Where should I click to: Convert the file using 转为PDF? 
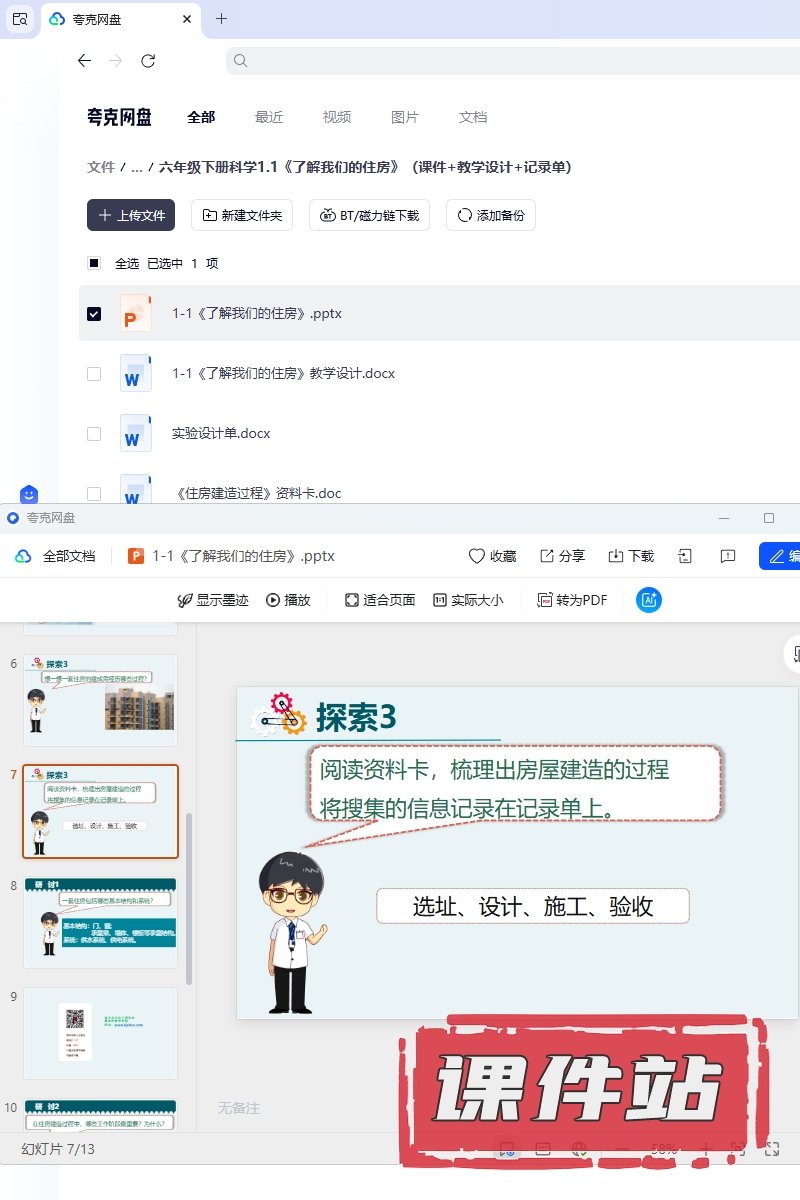tap(572, 600)
